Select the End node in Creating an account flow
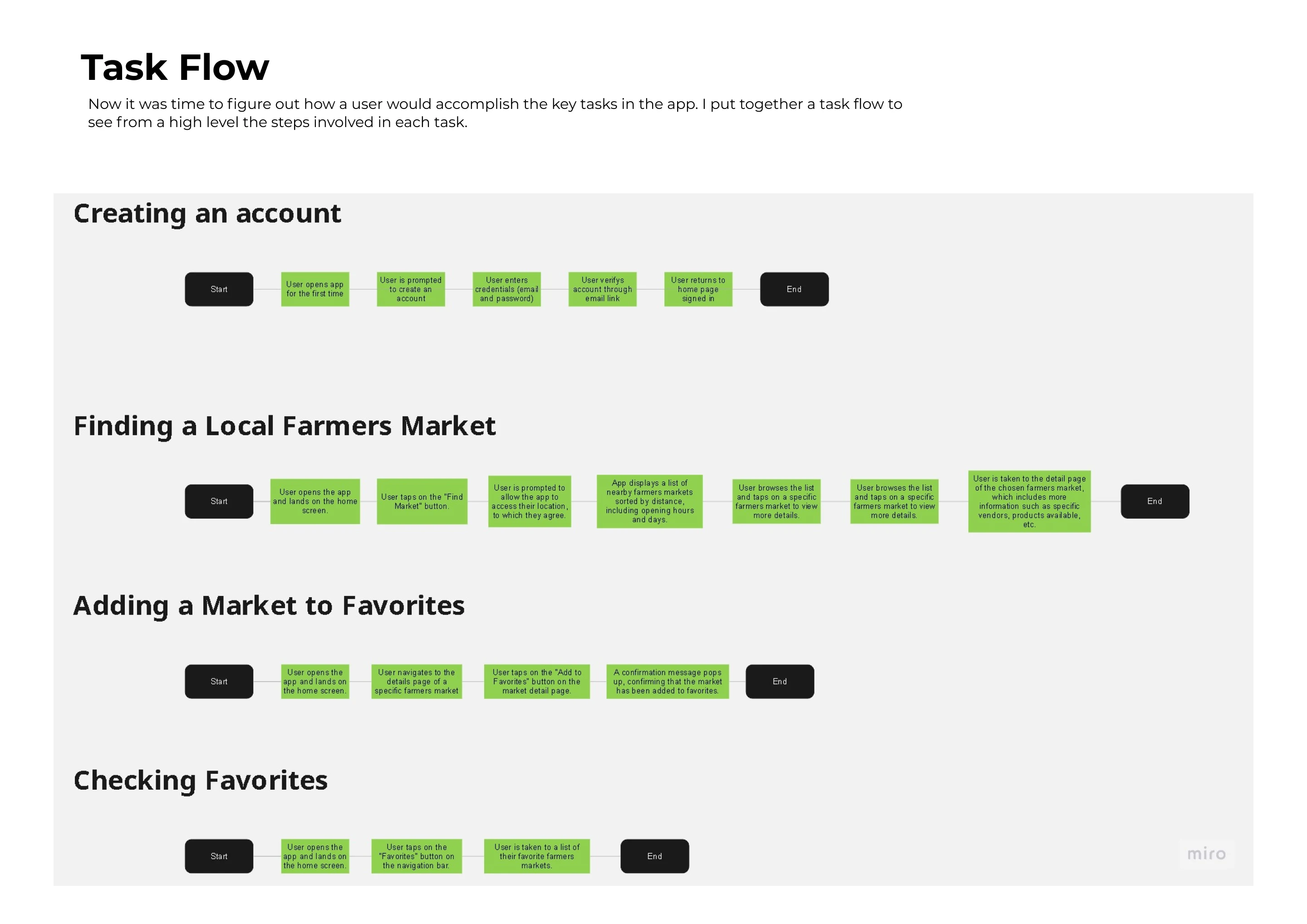This screenshot has height=924, width=1307. [794, 289]
